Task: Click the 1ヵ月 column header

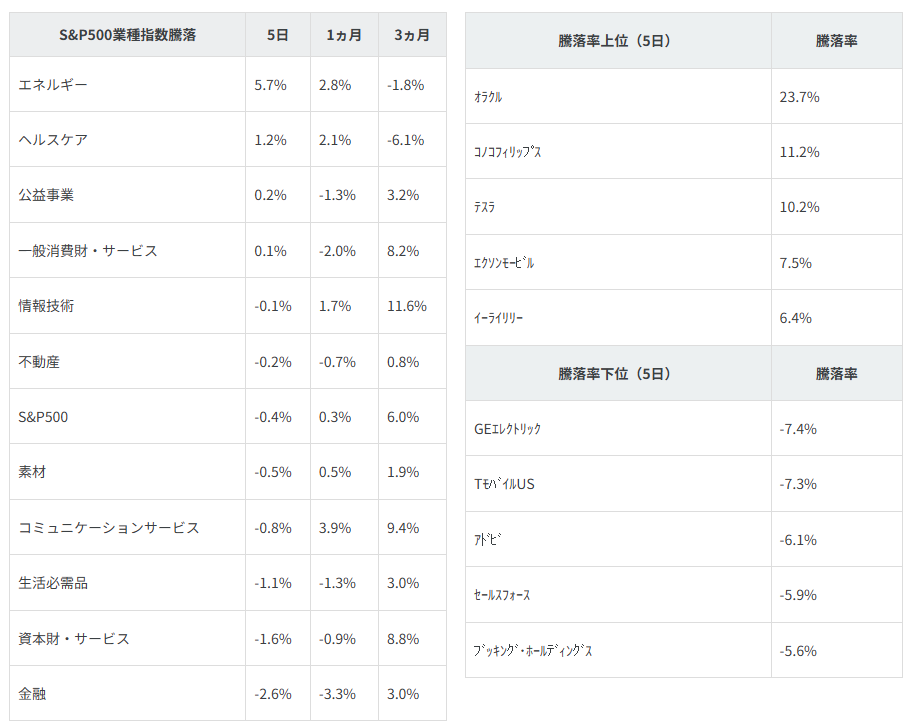Action: click(x=344, y=35)
